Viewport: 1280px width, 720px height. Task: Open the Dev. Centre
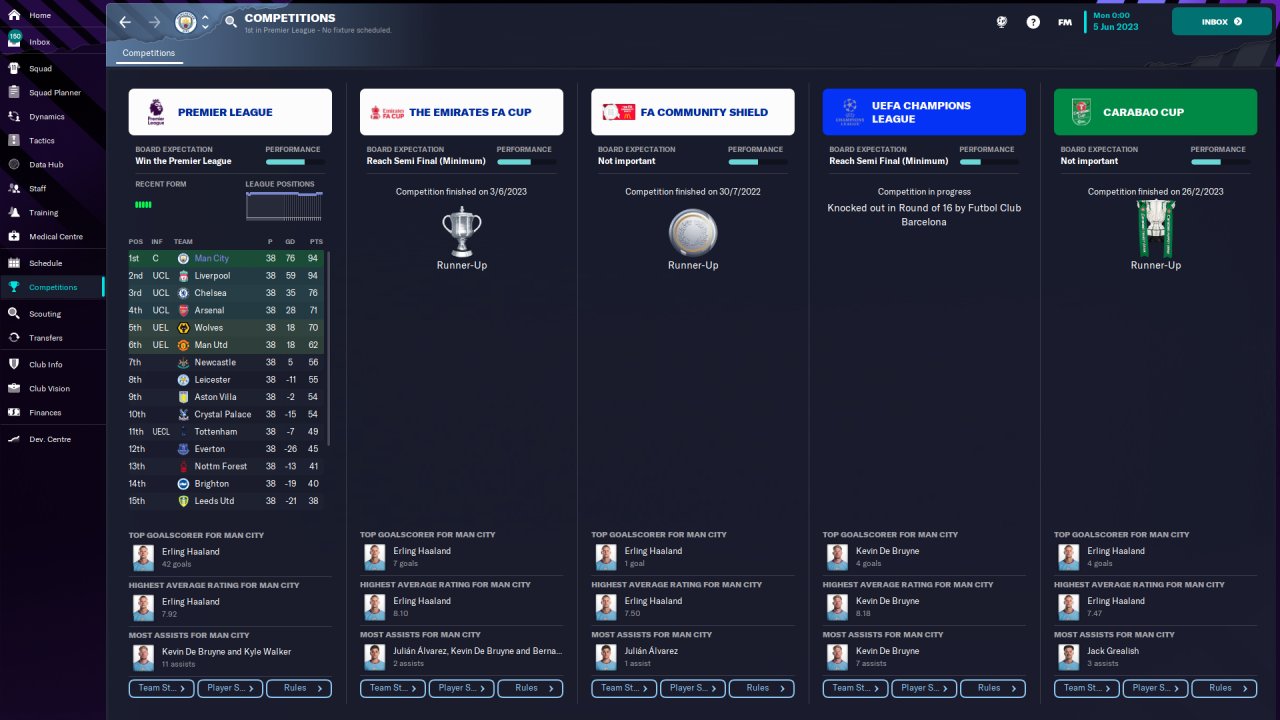[x=52, y=440]
